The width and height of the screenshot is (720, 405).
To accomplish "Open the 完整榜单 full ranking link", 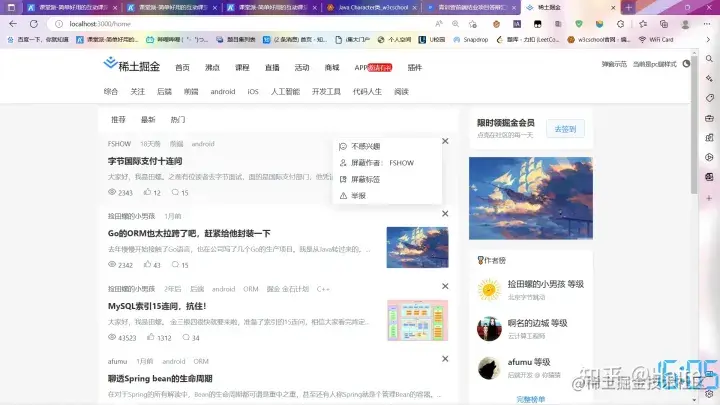I will (x=530, y=399).
